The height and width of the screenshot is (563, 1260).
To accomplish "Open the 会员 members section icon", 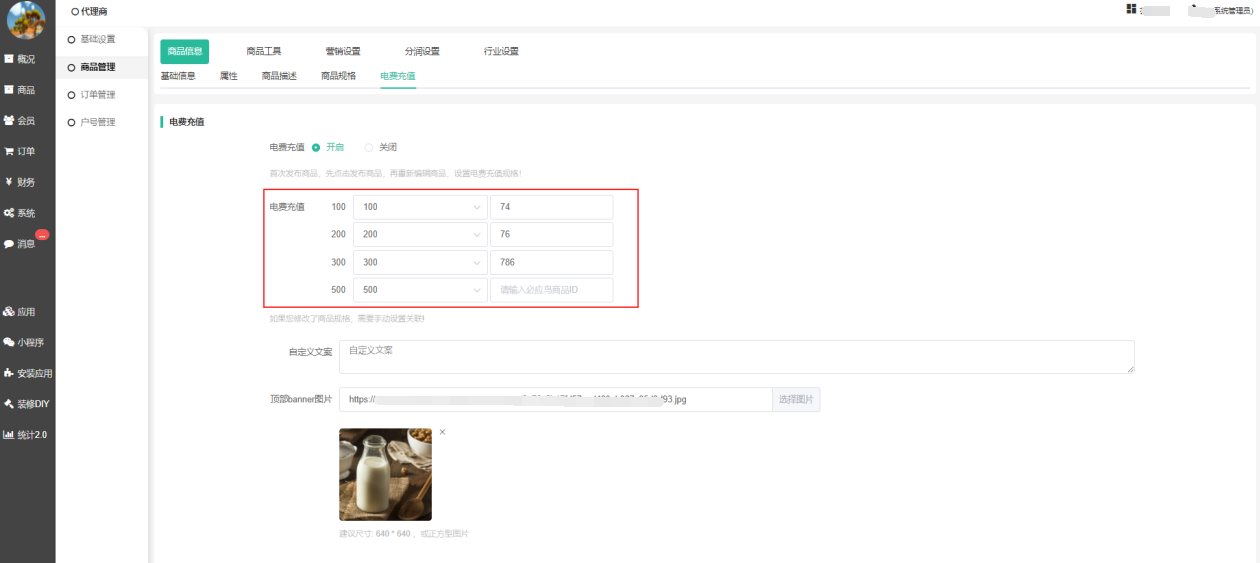I will [9, 121].
